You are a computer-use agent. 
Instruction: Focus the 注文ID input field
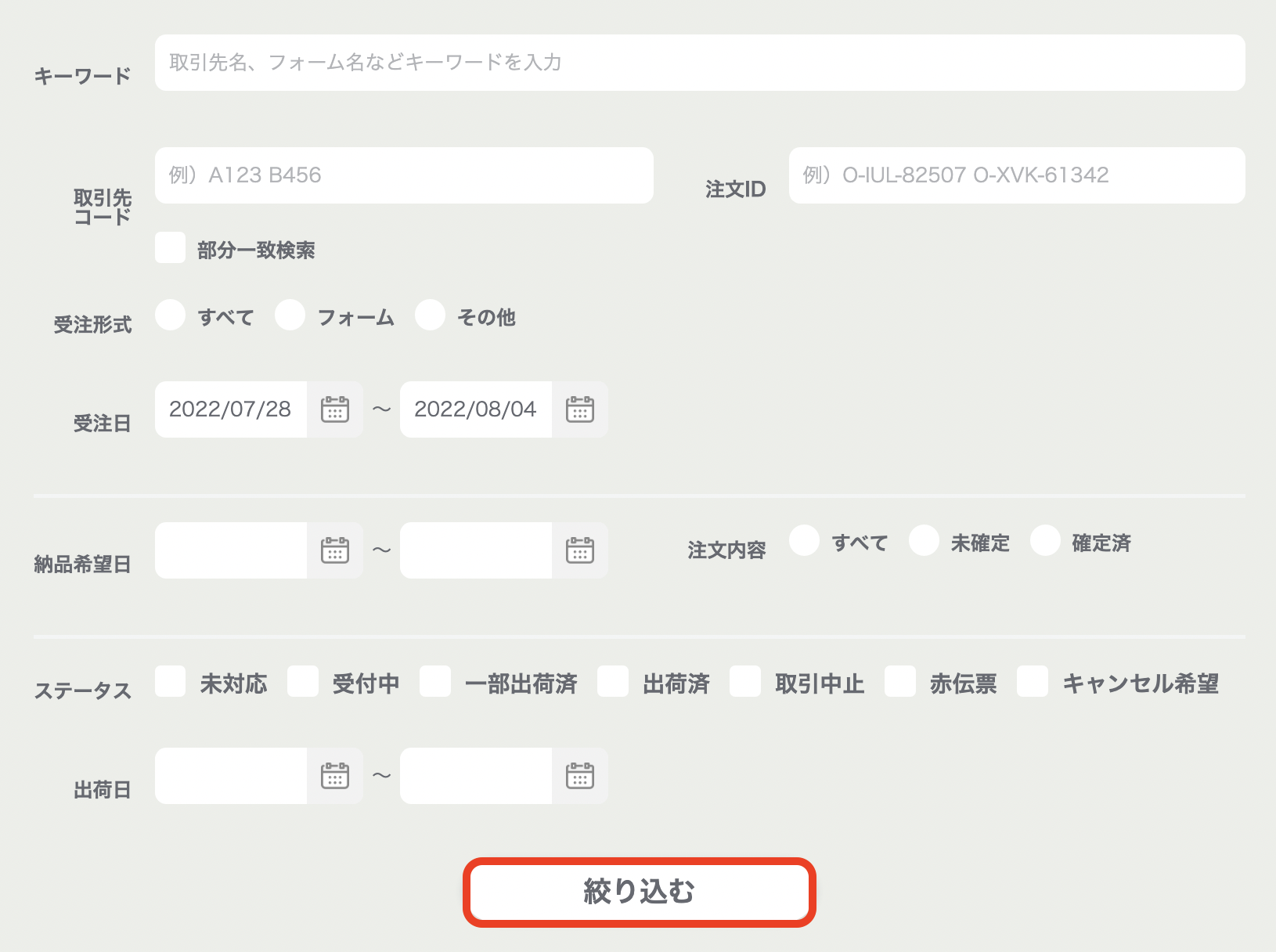click(1017, 175)
